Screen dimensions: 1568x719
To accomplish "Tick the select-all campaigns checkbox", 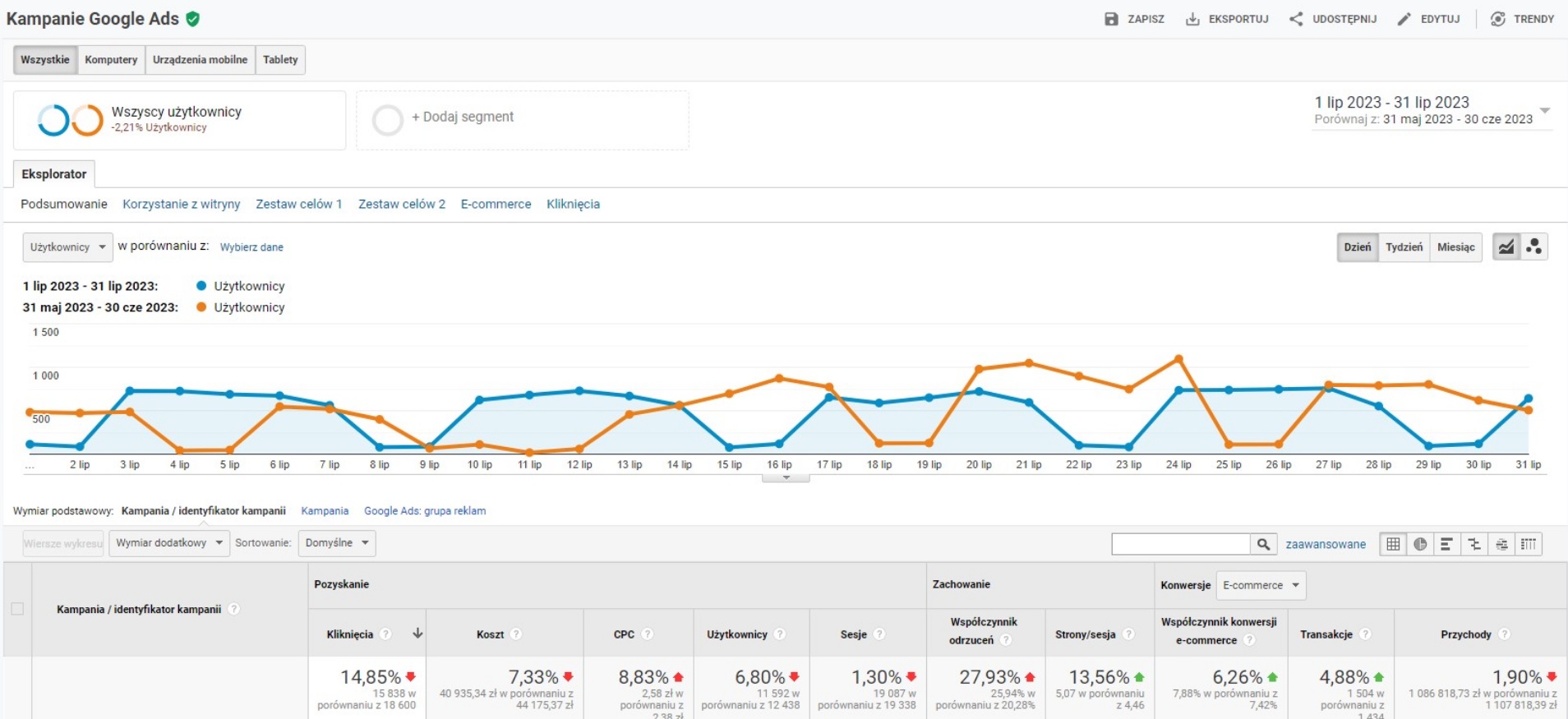I will (x=17, y=609).
